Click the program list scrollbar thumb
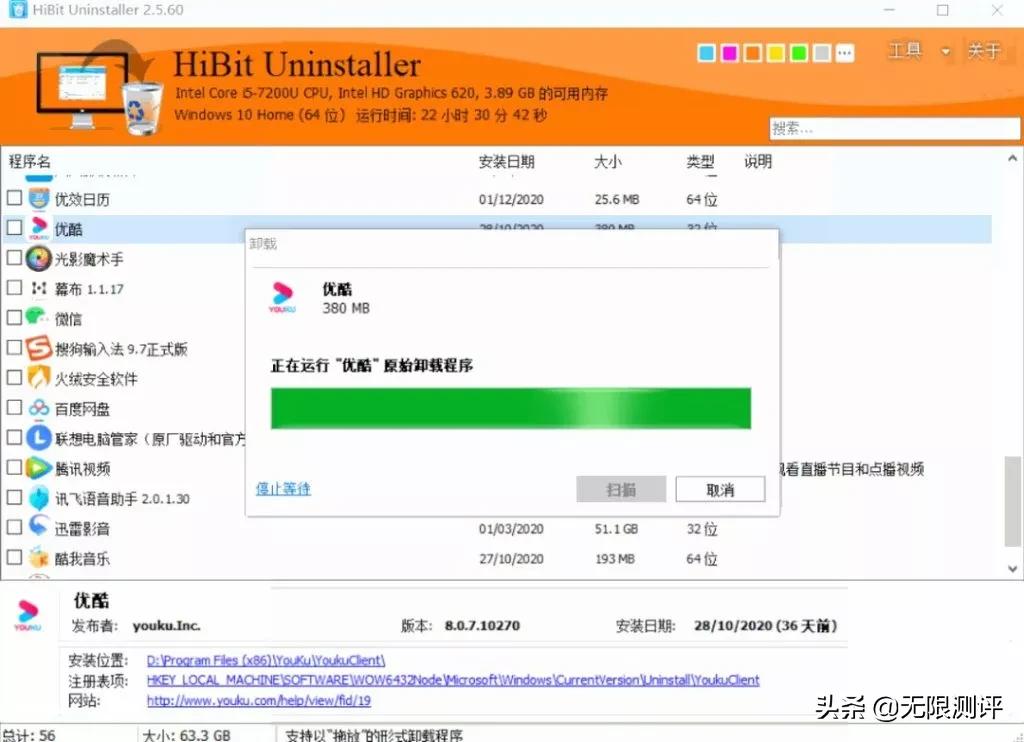 (x=1013, y=502)
